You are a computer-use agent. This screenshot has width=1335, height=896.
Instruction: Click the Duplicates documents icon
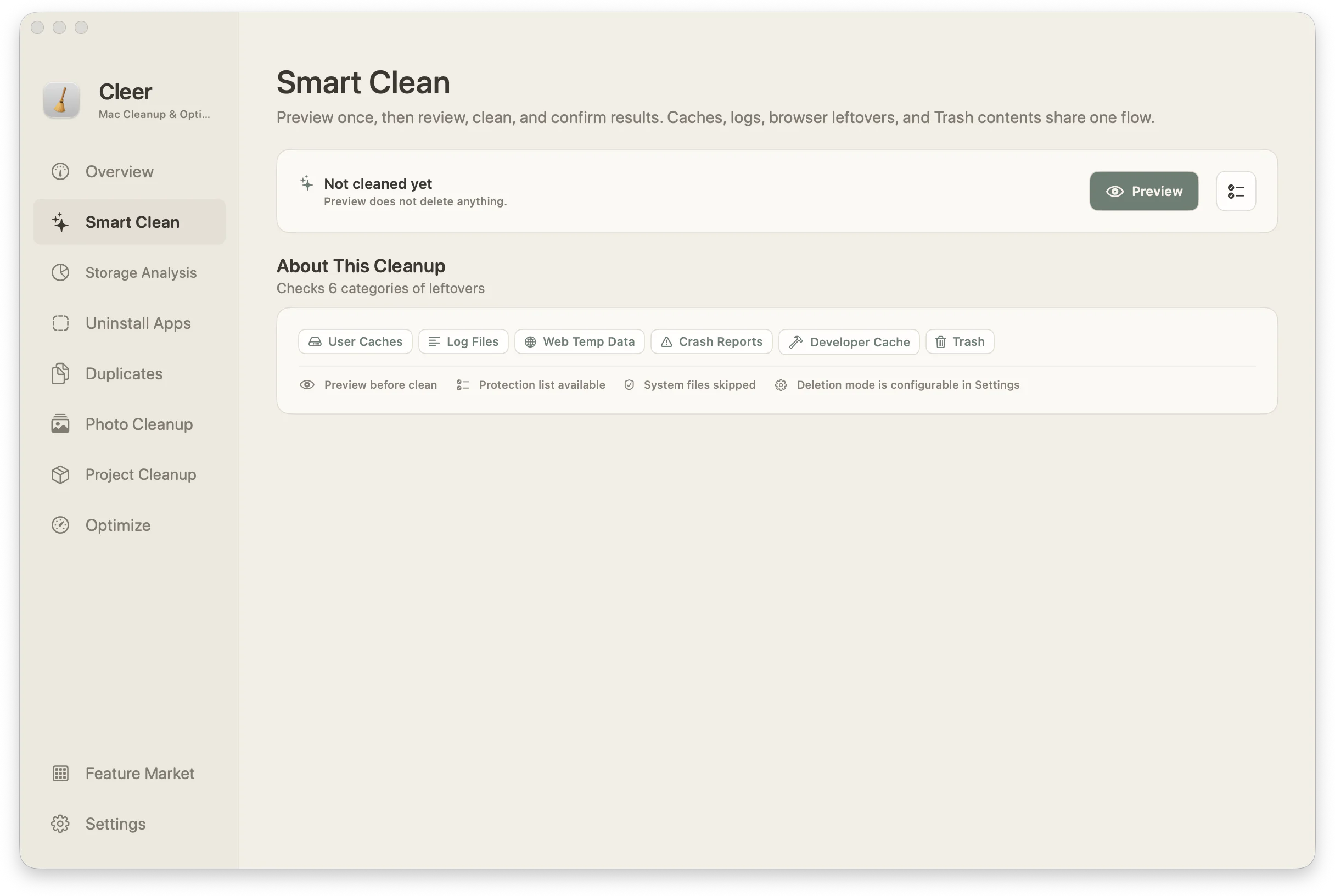point(60,374)
